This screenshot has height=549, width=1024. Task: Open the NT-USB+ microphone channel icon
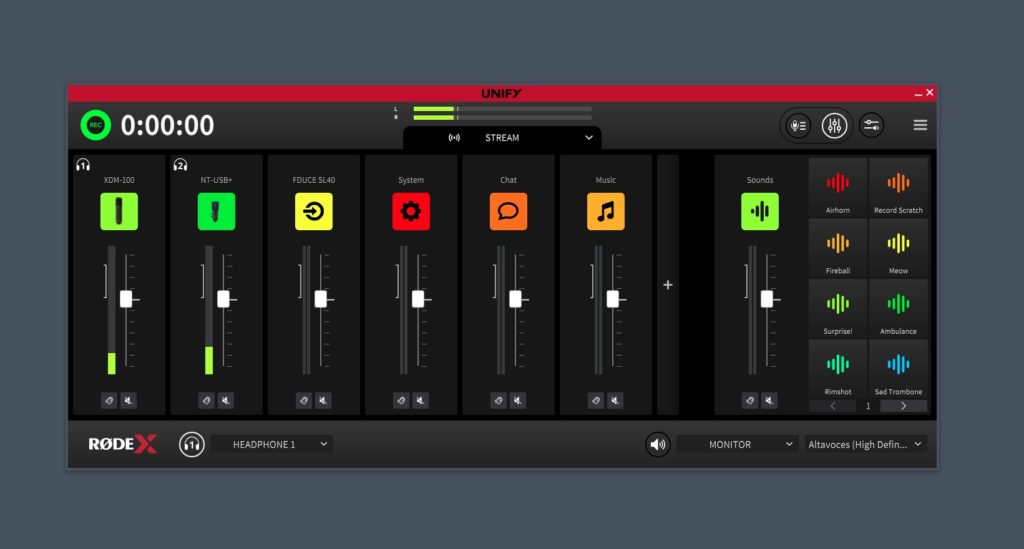coord(216,212)
